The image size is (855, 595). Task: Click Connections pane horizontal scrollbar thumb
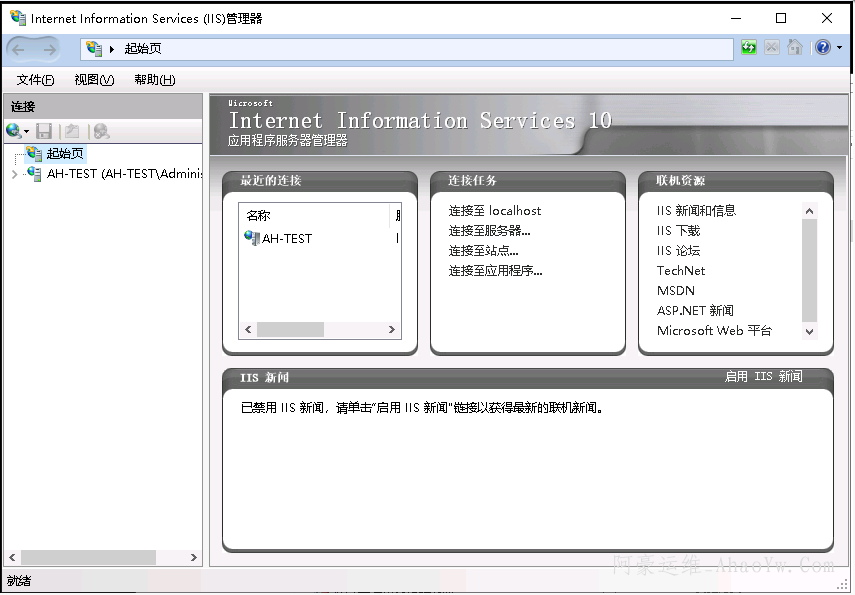coord(88,557)
